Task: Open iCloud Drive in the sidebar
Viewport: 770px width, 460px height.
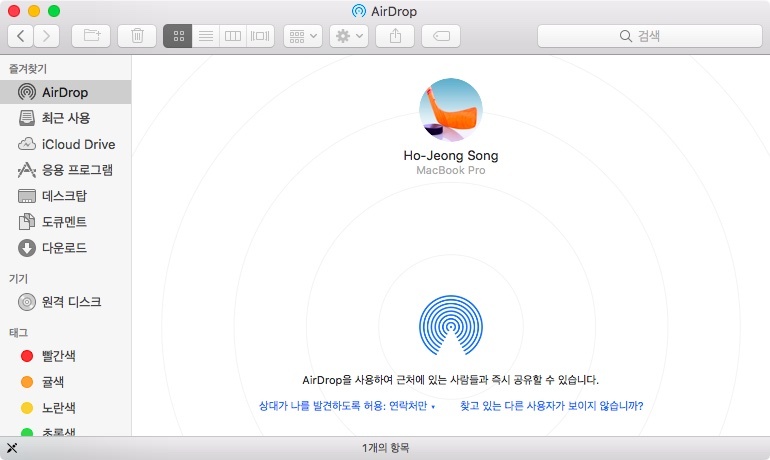Action: click(x=65, y=144)
